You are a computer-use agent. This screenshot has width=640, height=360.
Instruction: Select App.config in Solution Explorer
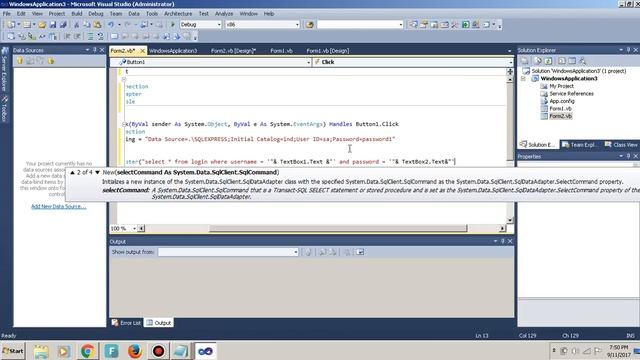[562, 101]
